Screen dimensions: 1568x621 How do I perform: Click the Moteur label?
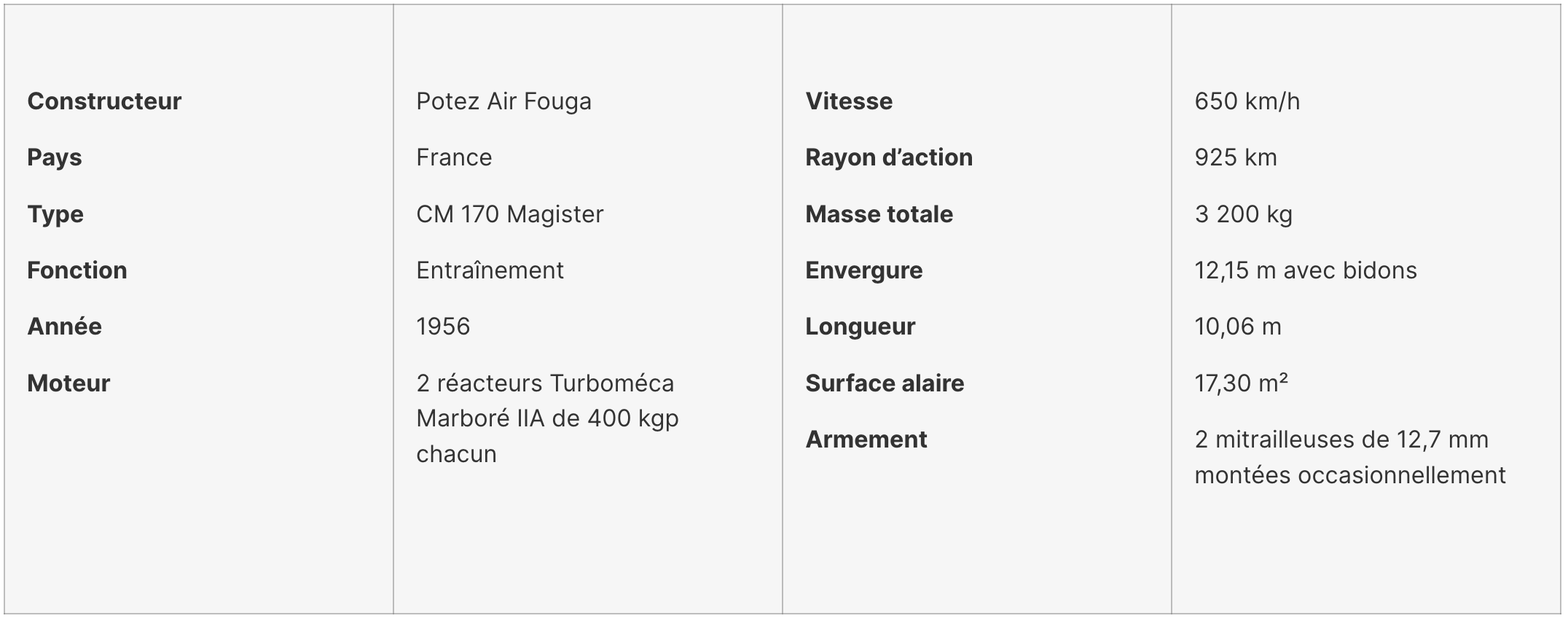pyautogui.click(x=68, y=383)
